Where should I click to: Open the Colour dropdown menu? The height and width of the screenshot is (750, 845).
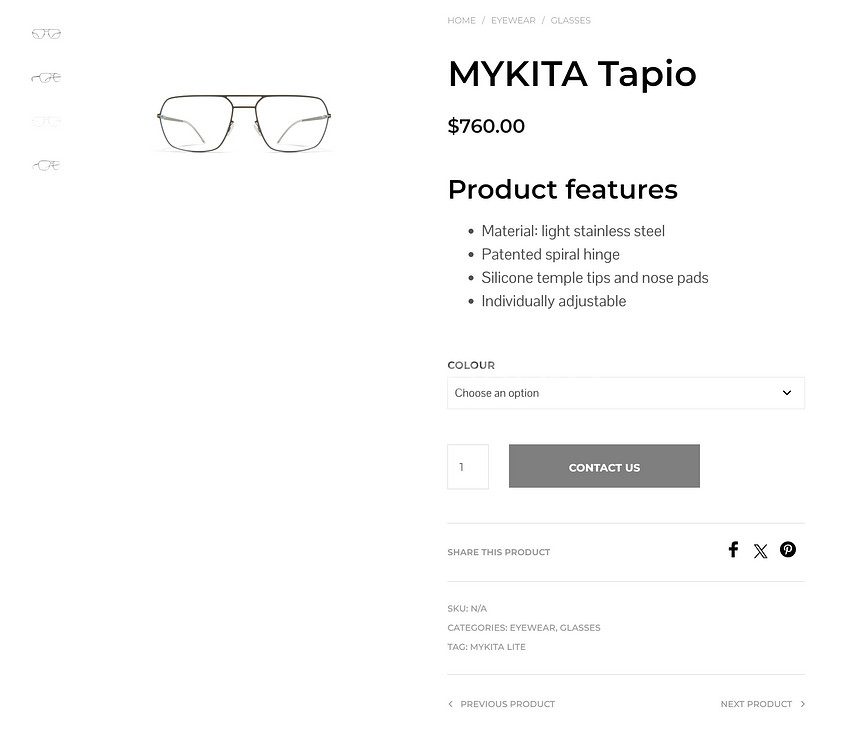point(625,393)
